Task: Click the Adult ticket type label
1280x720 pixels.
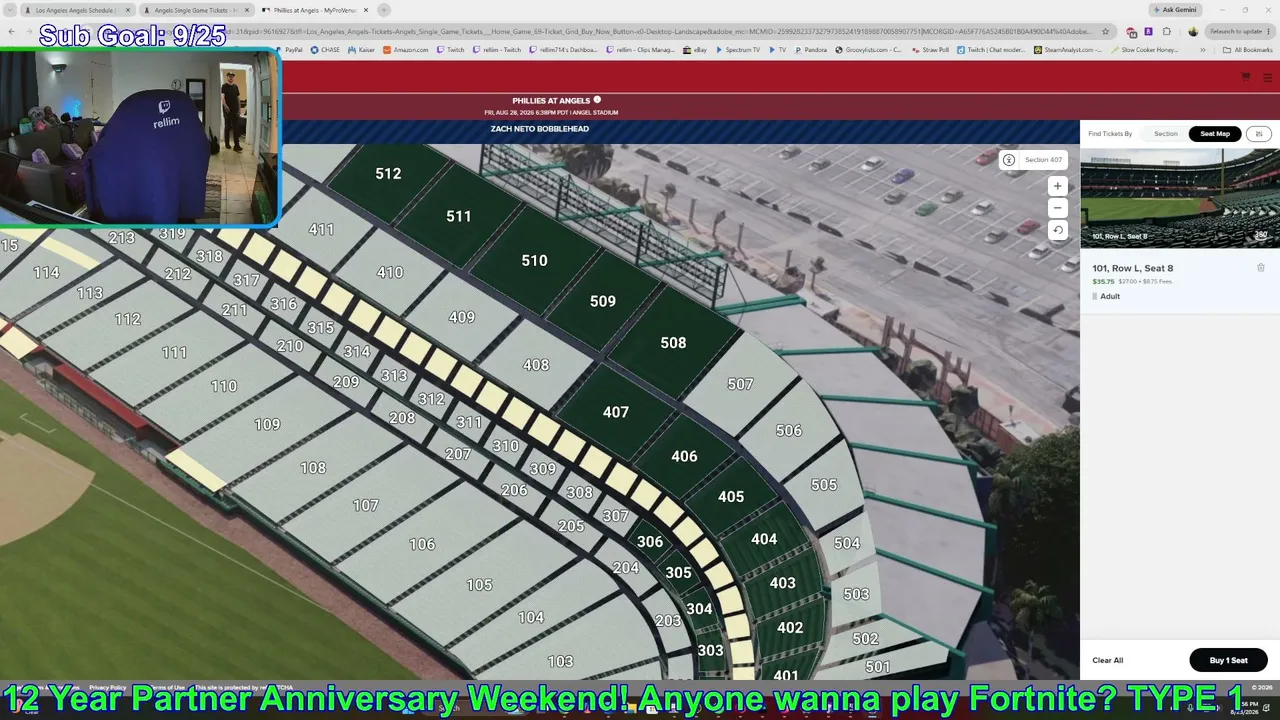Action: pos(1110,296)
